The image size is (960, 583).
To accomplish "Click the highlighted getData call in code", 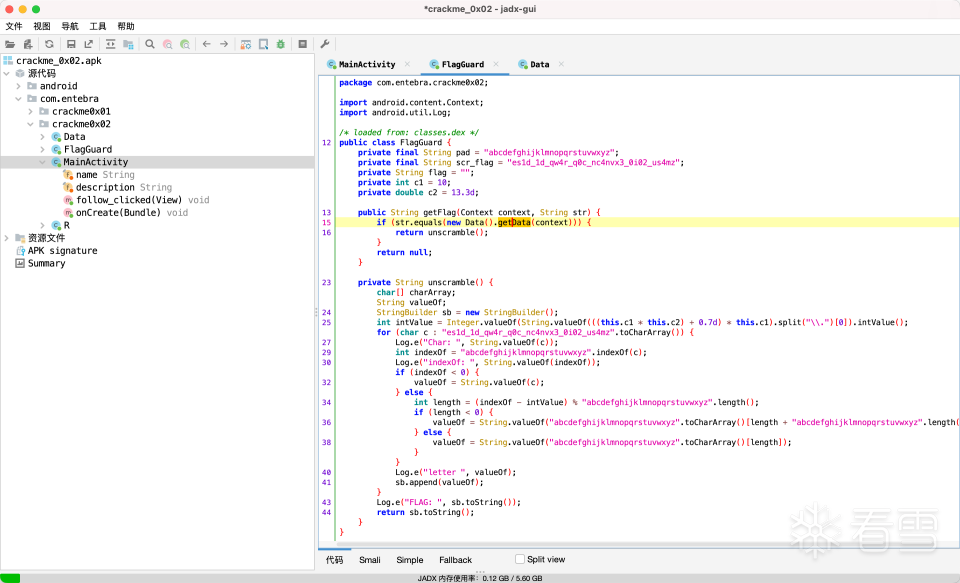I will tap(514, 222).
